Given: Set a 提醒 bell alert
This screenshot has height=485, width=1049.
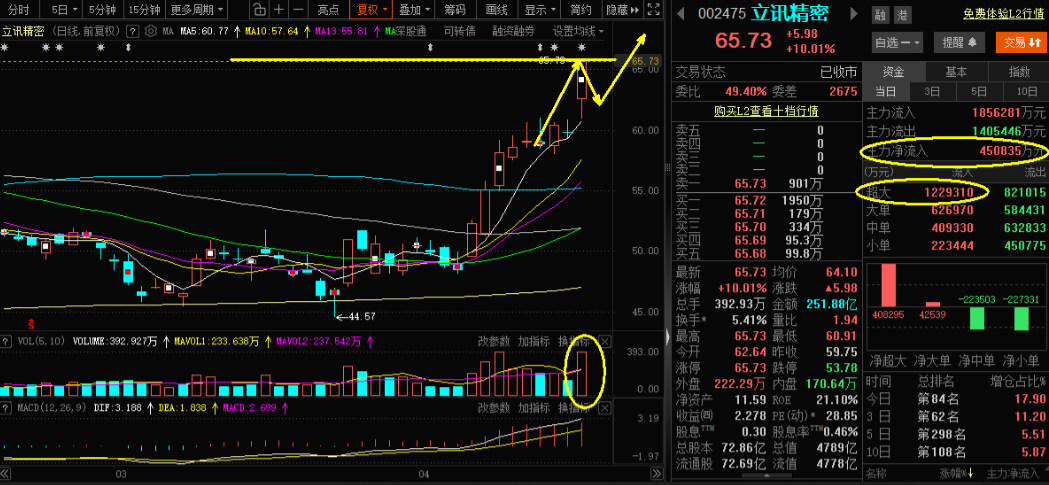Looking at the screenshot, I should (x=959, y=43).
